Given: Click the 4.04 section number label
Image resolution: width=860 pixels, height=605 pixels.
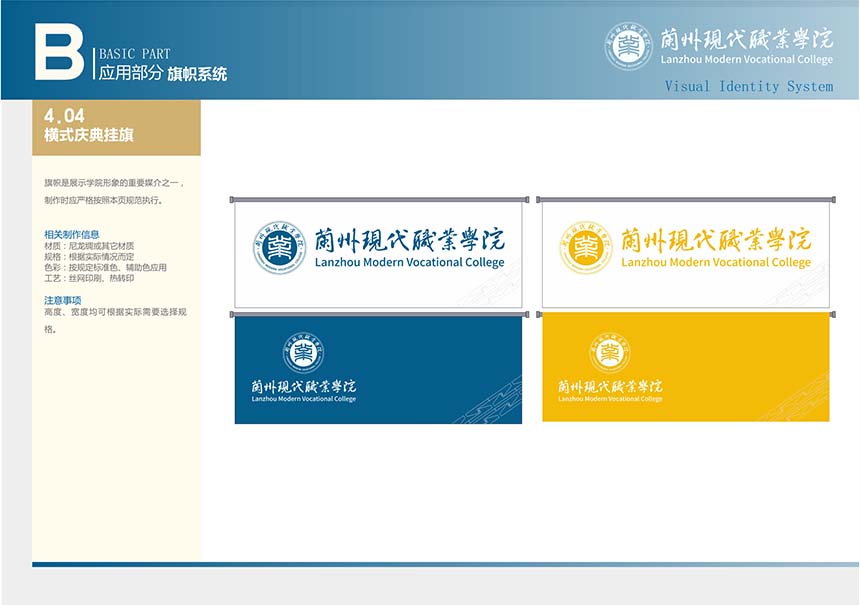Looking at the screenshot, I should (64, 116).
